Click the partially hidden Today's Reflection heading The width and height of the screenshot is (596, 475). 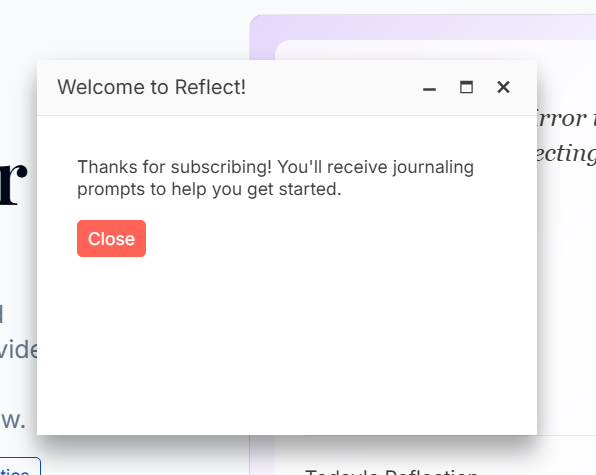pos(391,472)
